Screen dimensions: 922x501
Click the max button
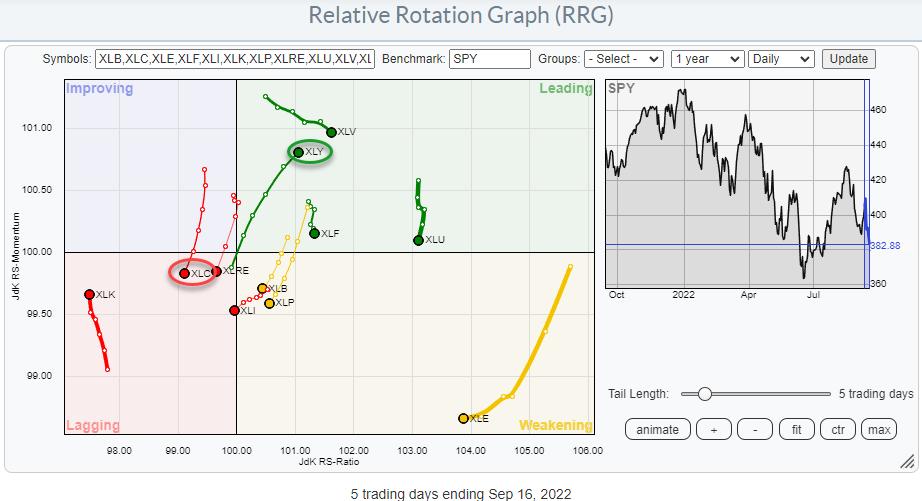click(x=879, y=430)
